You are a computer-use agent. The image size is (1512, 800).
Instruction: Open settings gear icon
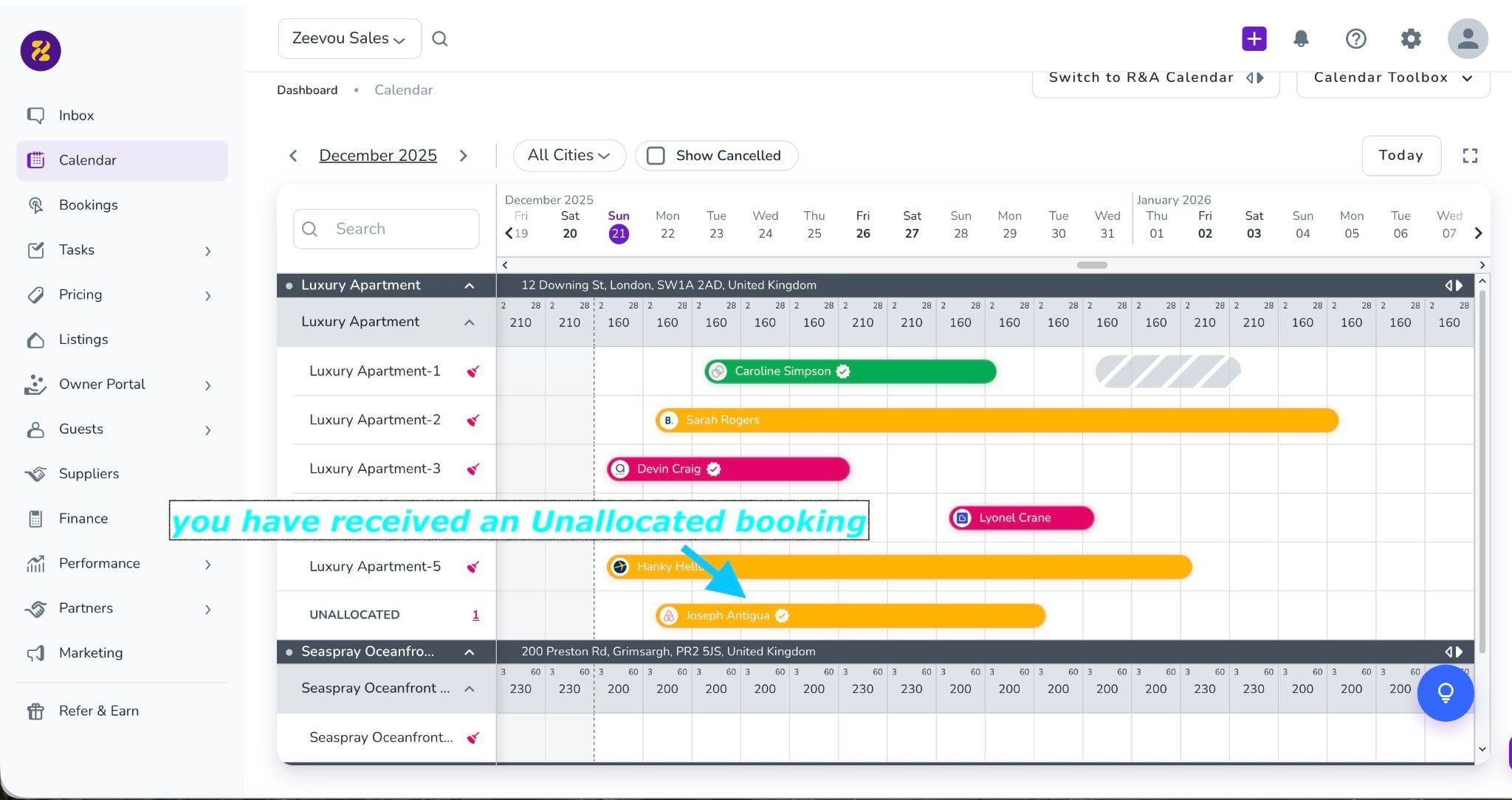point(1410,38)
